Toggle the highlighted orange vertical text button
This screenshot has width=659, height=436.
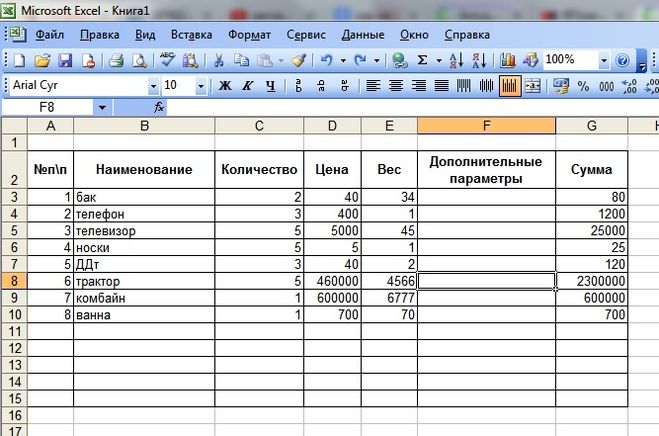pos(510,86)
